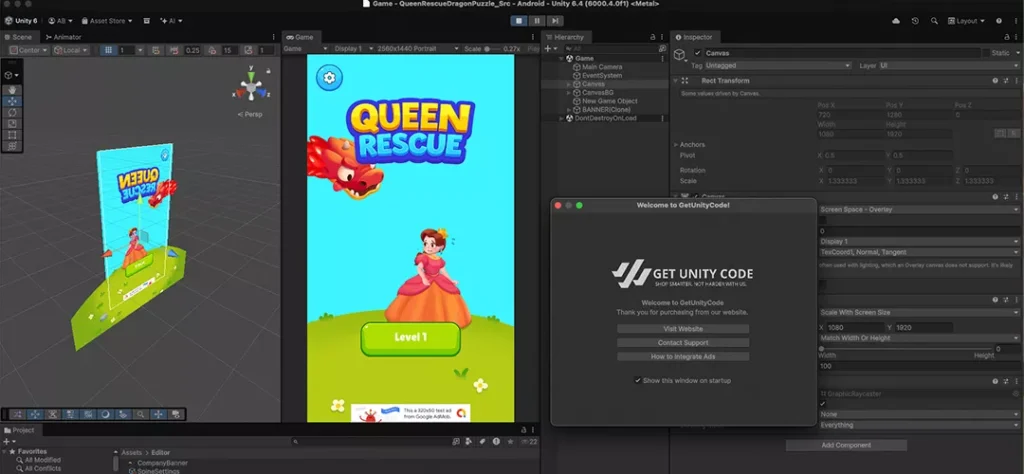This screenshot has height=474, width=1024.
Task: Click the Step frame button
Action: tap(554, 21)
